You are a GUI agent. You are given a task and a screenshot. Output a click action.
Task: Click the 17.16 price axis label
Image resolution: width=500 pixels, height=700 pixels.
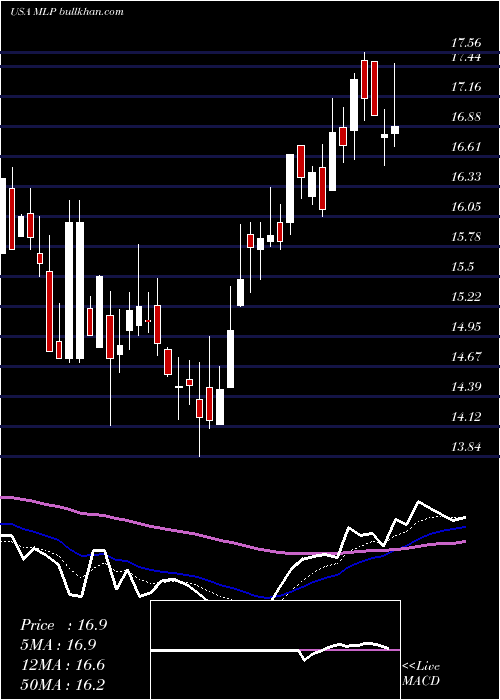pyautogui.click(x=466, y=87)
